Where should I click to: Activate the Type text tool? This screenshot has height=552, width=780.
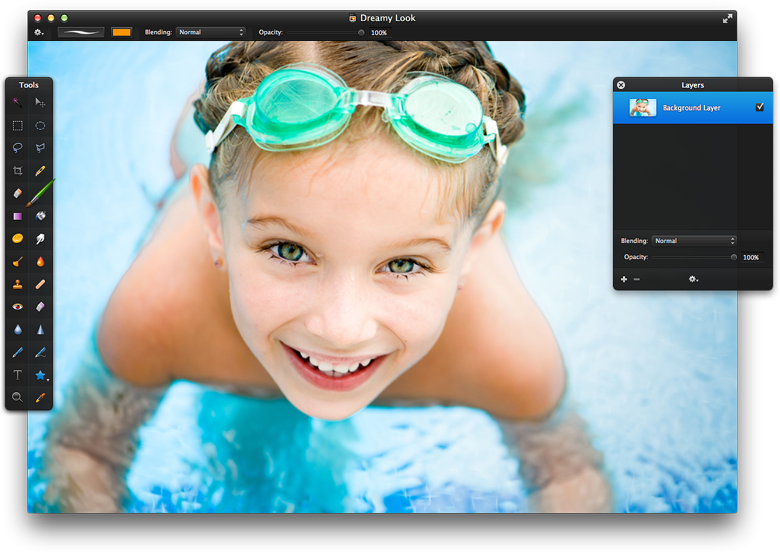point(18,375)
